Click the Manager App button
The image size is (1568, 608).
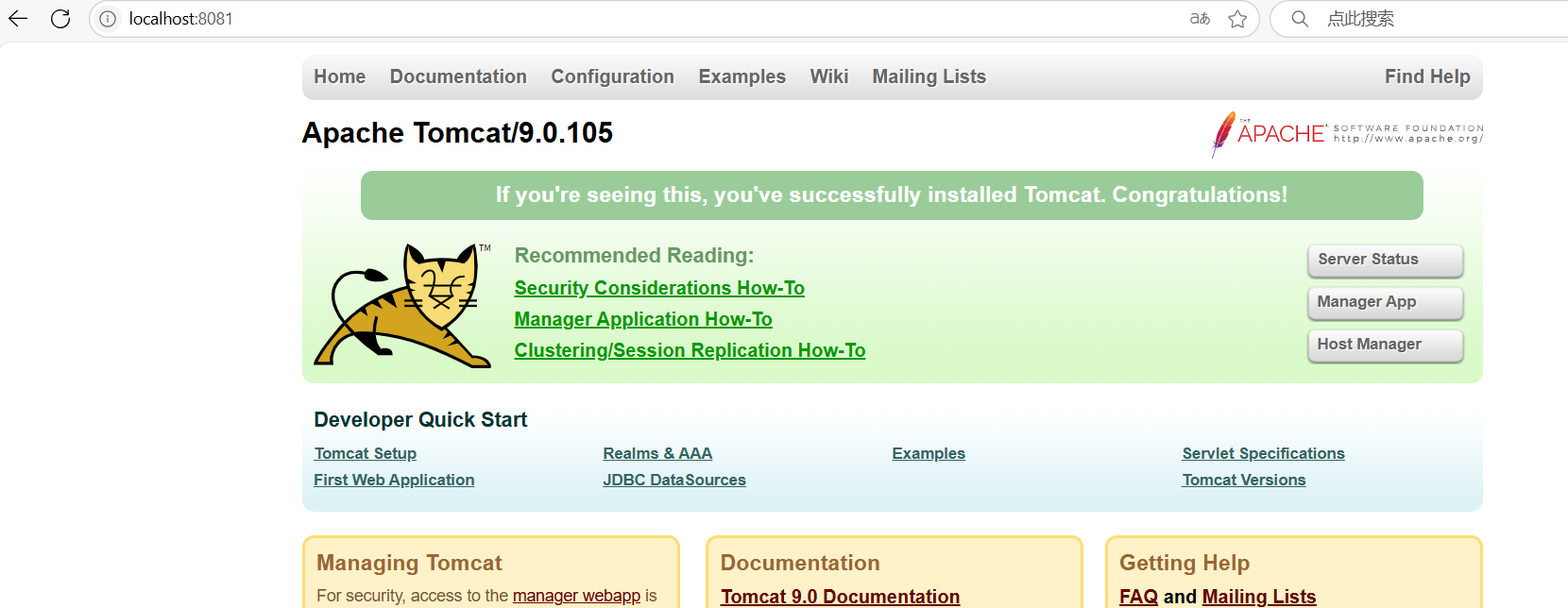pyautogui.click(x=1386, y=302)
